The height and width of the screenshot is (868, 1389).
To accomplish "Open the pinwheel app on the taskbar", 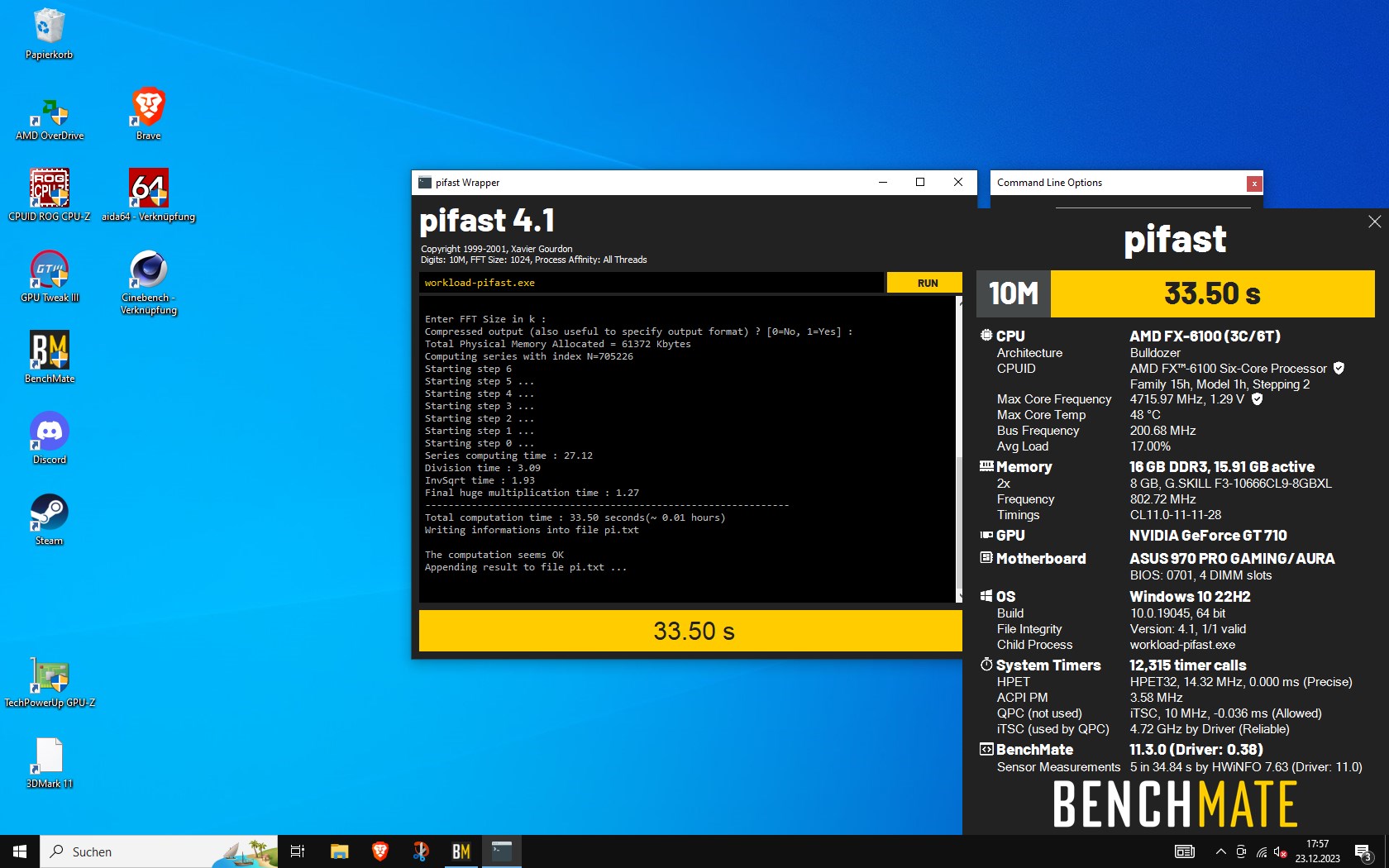I will point(421,851).
